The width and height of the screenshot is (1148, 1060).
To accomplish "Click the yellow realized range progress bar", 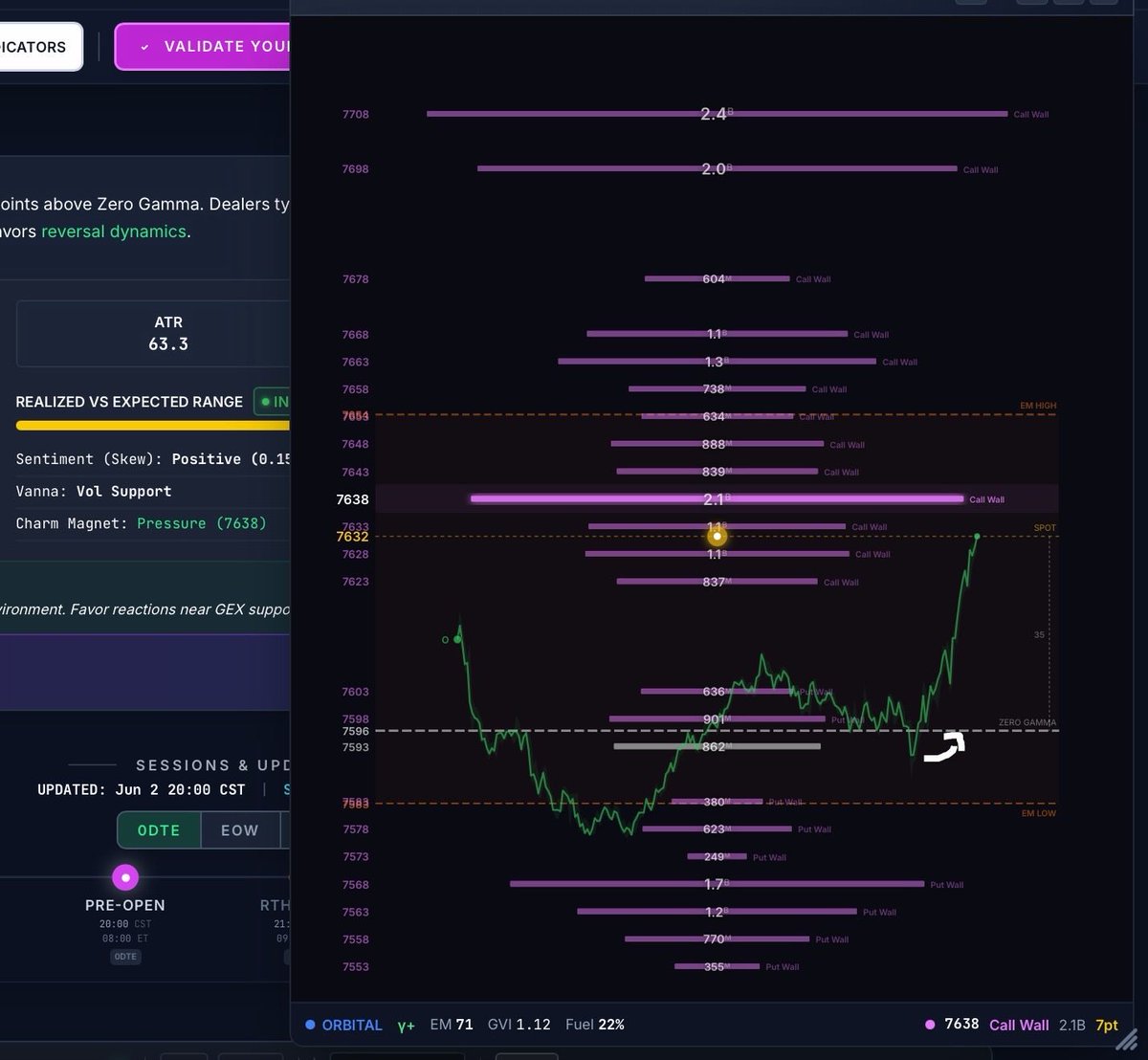I will point(153,426).
